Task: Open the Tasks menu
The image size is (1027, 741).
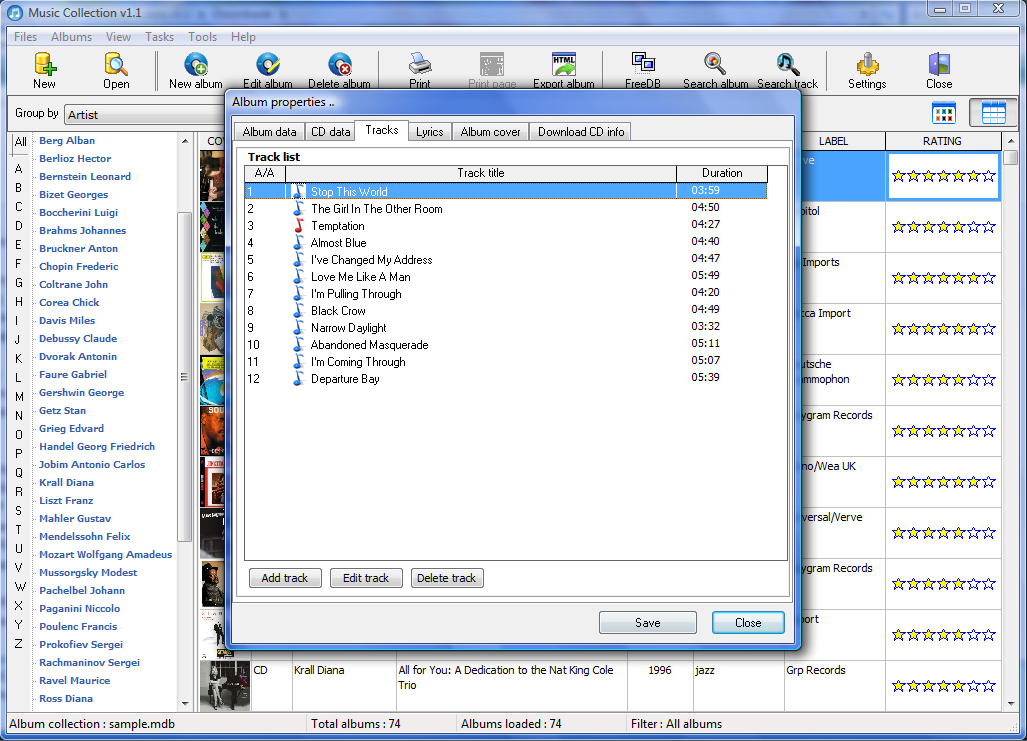Action: [x=159, y=37]
